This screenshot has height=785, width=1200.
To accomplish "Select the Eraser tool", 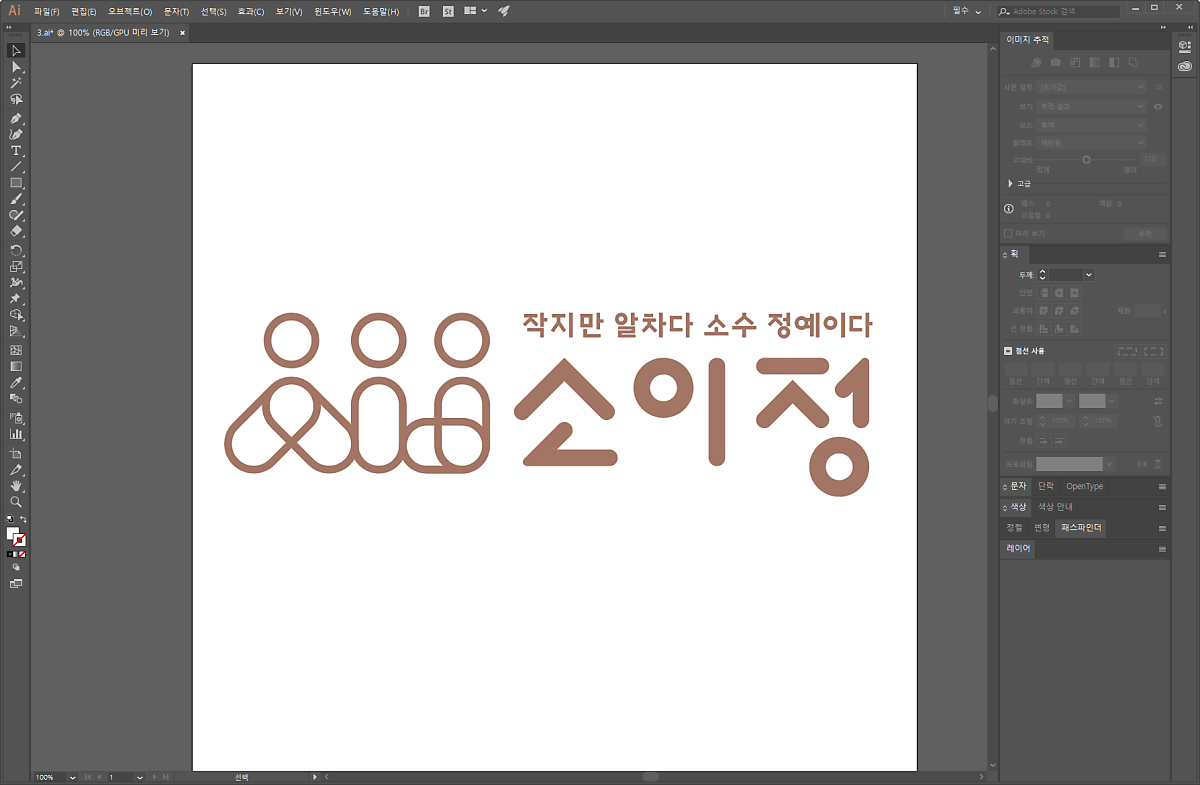I will (x=16, y=231).
